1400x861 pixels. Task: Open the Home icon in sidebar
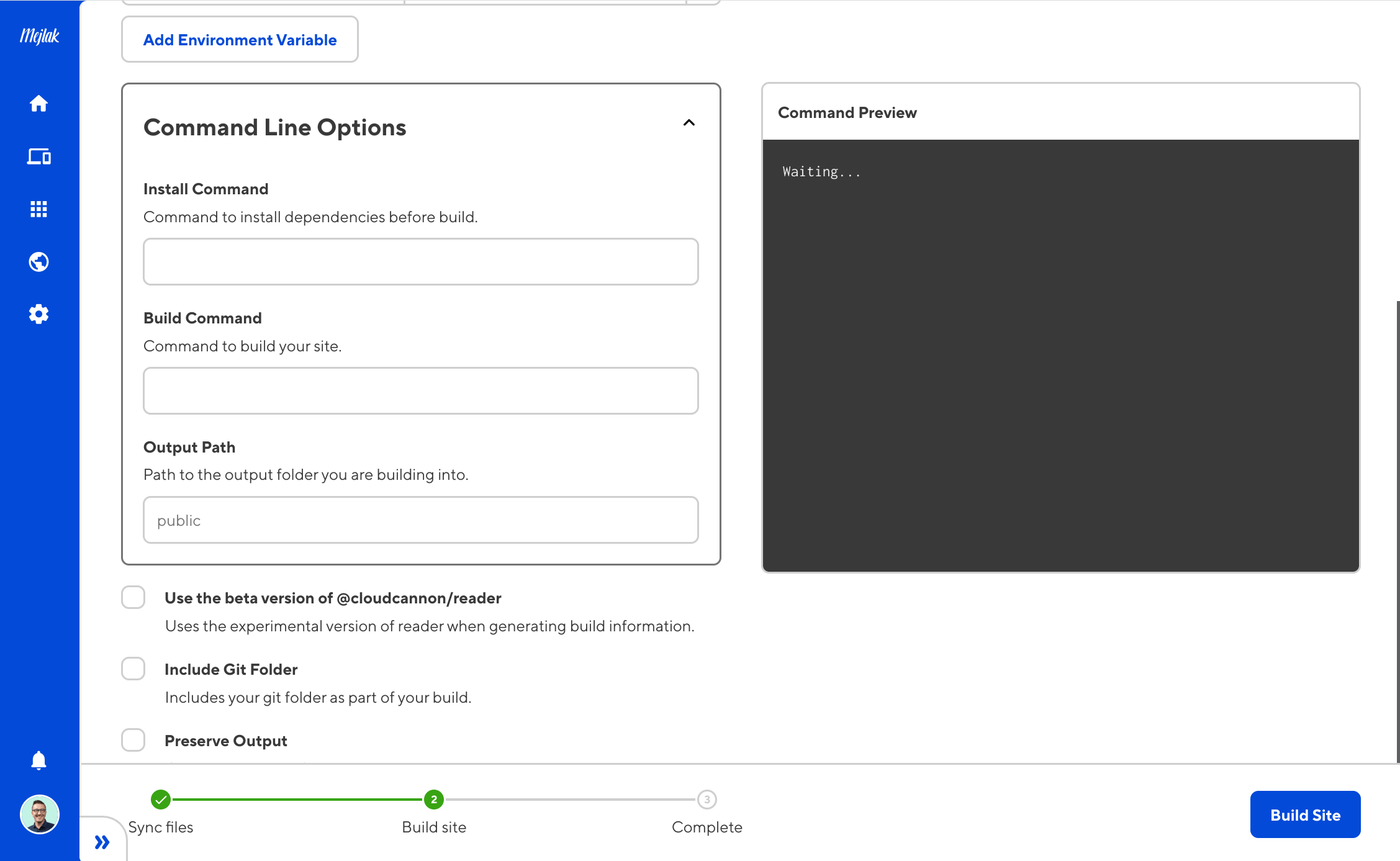[38, 104]
